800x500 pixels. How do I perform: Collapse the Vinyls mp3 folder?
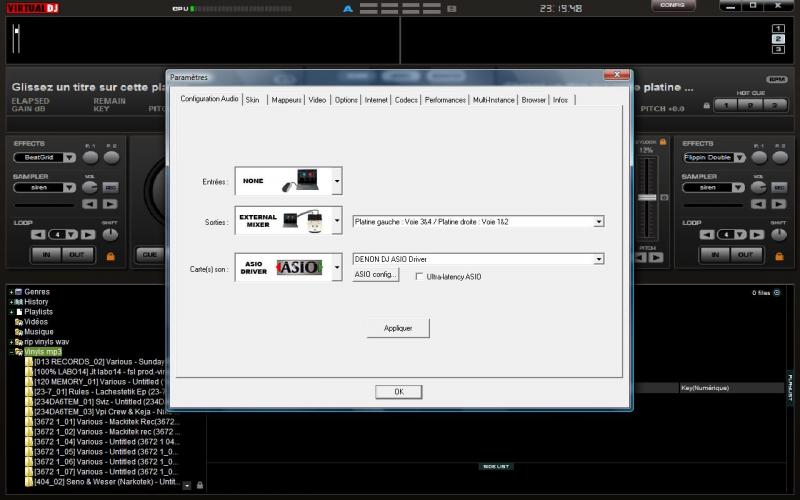coord(11,352)
